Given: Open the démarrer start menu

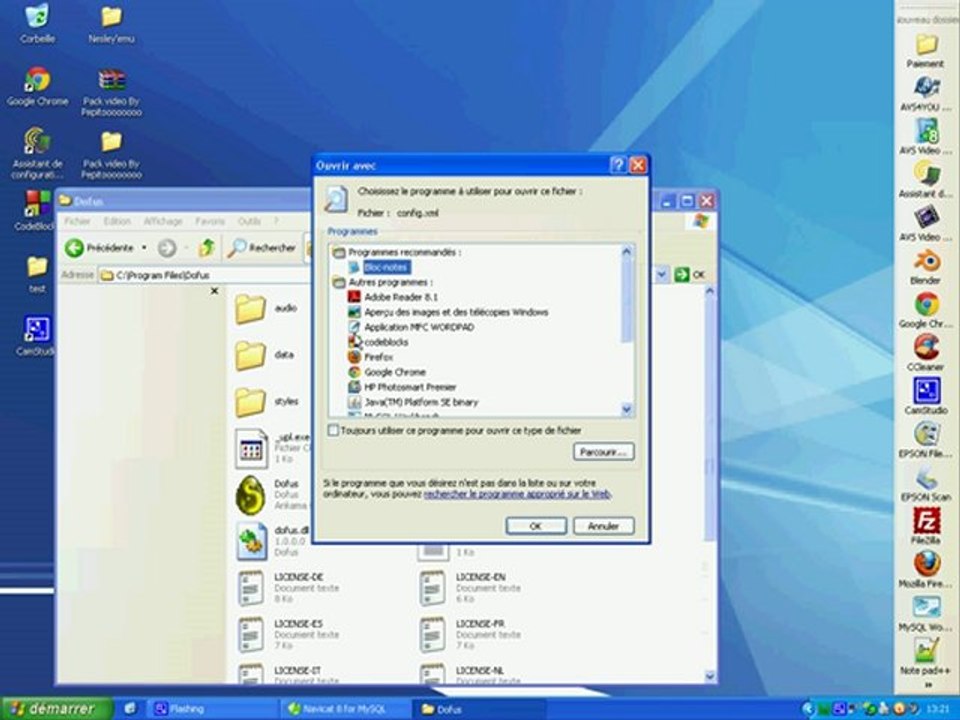Looking at the screenshot, I should coord(57,708).
